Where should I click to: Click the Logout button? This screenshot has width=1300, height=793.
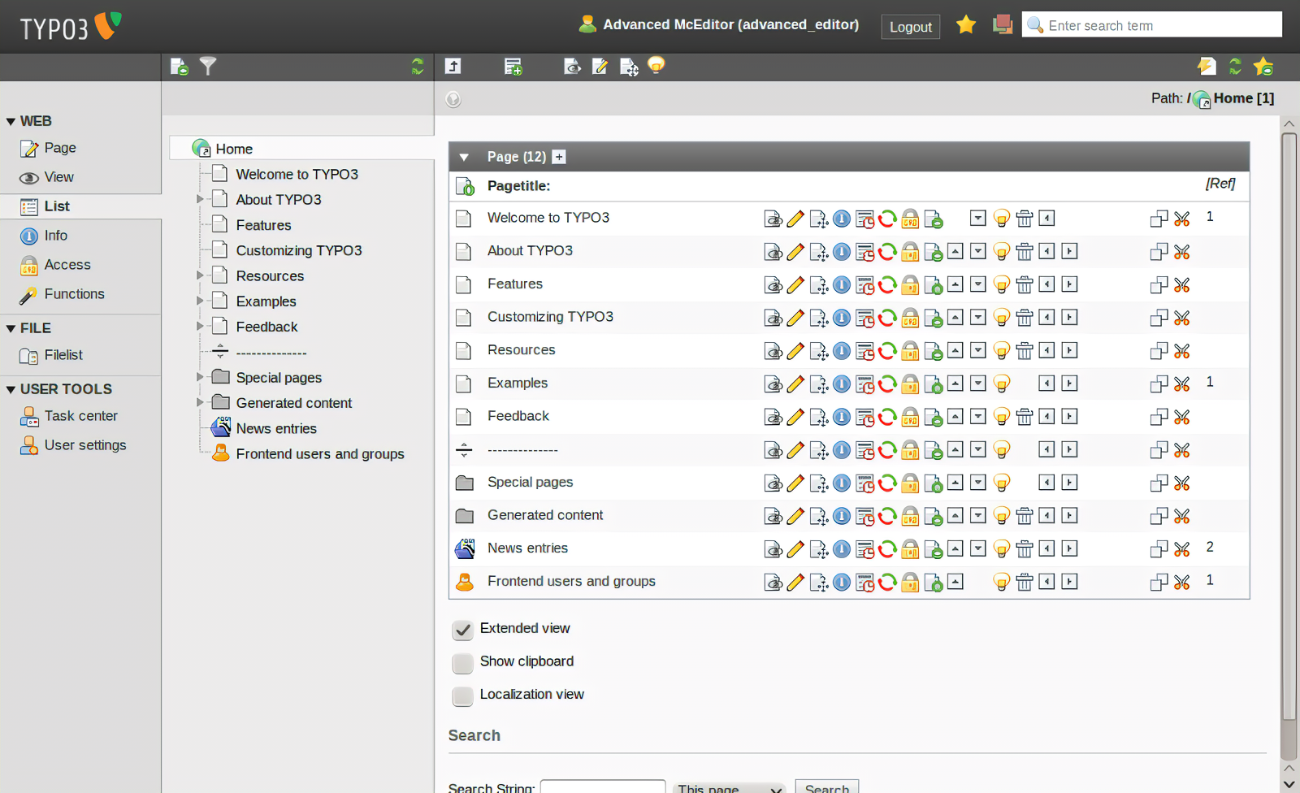pyautogui.click(x=910, y=27)
